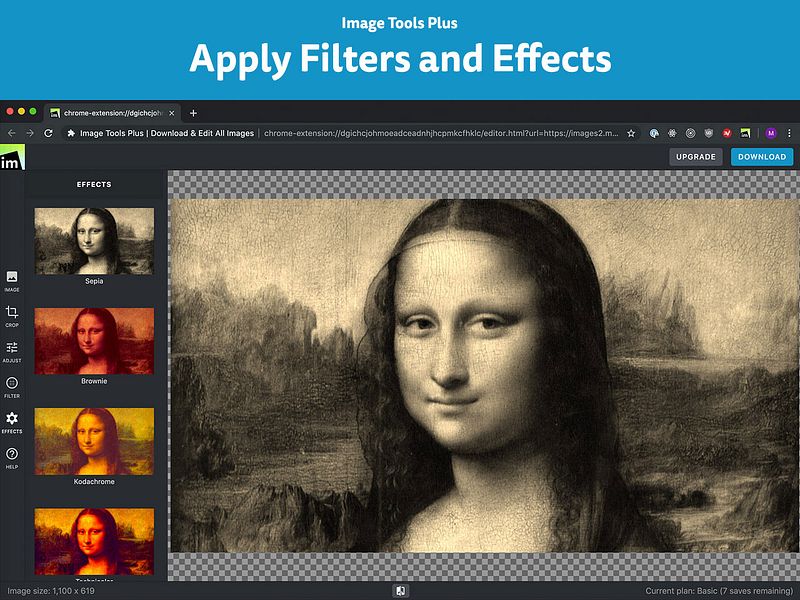Click the React atom extension icon

[x=672, y=133]
